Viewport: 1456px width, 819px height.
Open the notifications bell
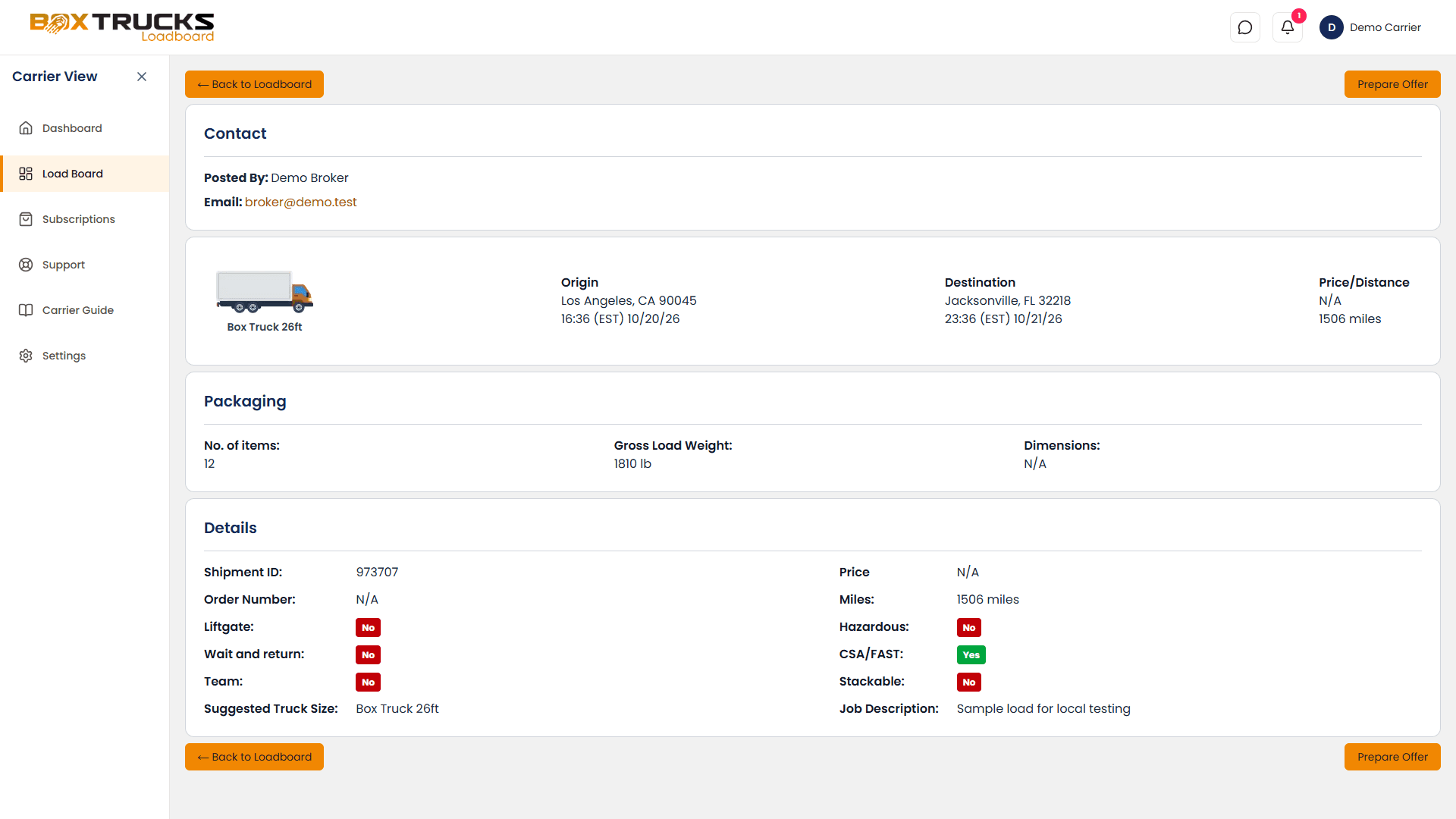[1287, 27]
